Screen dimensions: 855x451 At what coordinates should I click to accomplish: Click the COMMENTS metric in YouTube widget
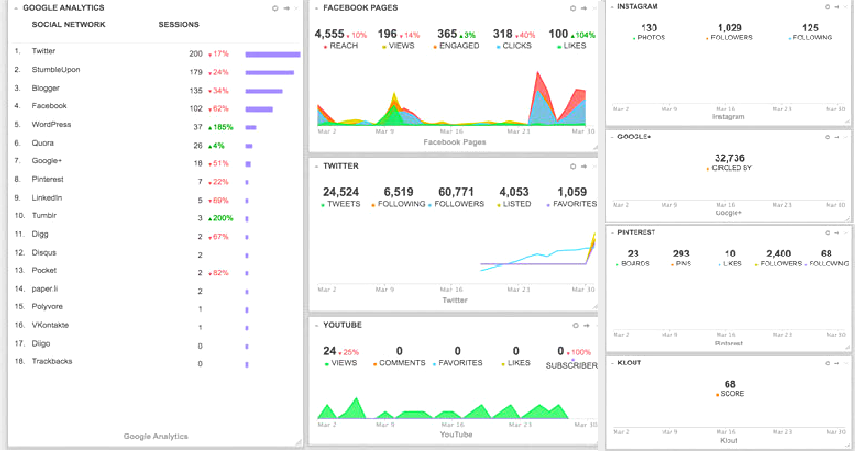(x=399, y=357)
